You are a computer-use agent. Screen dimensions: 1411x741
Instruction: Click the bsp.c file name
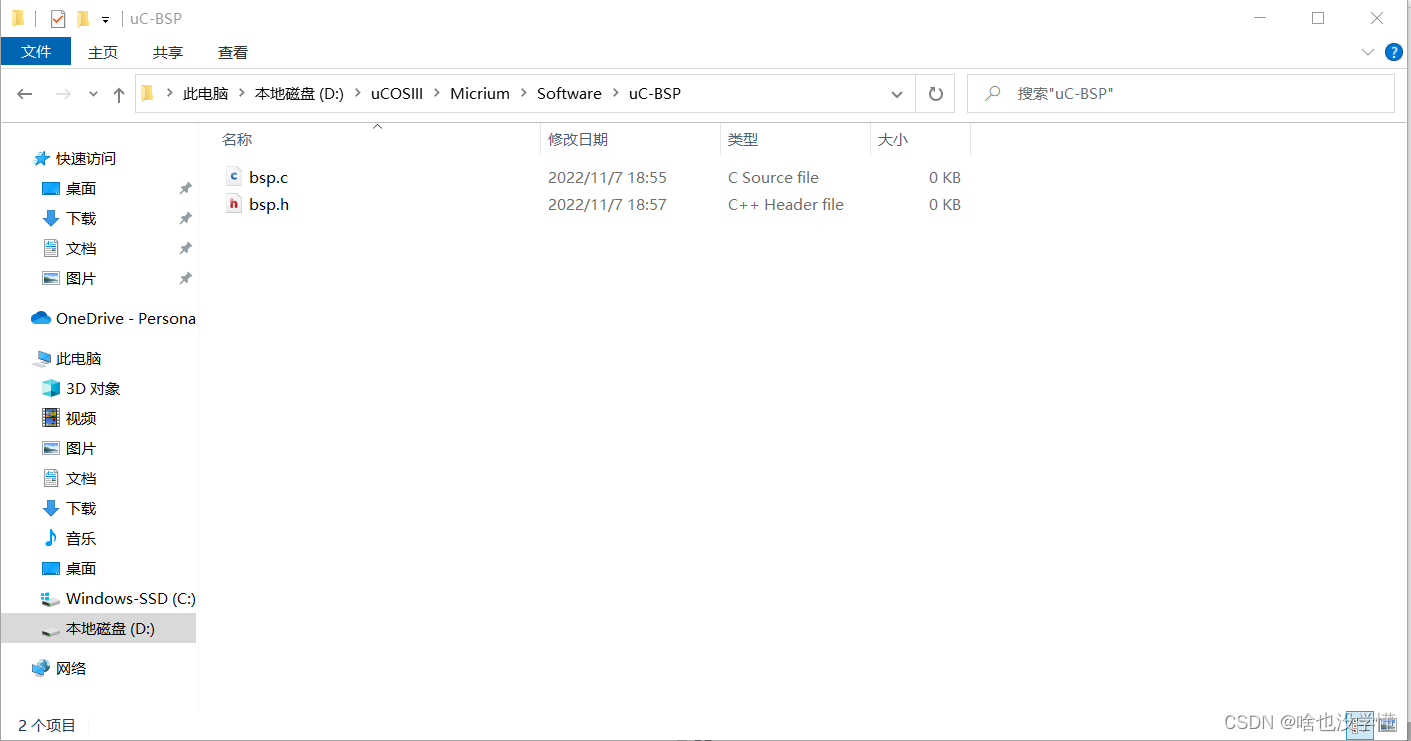[268, 177]
